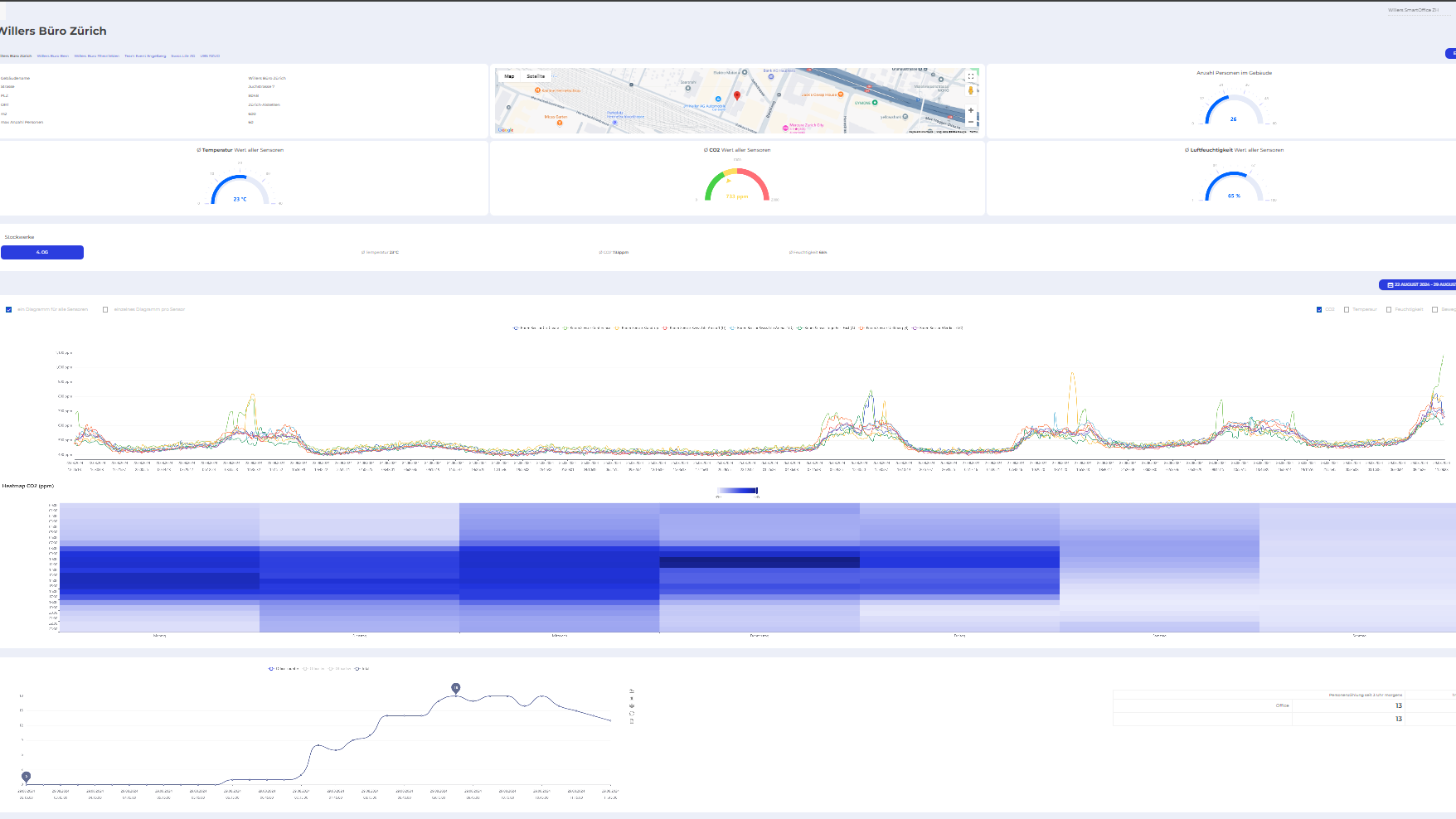
Task: Select the 6. OG floor button
Action: (x=42, y=252)
